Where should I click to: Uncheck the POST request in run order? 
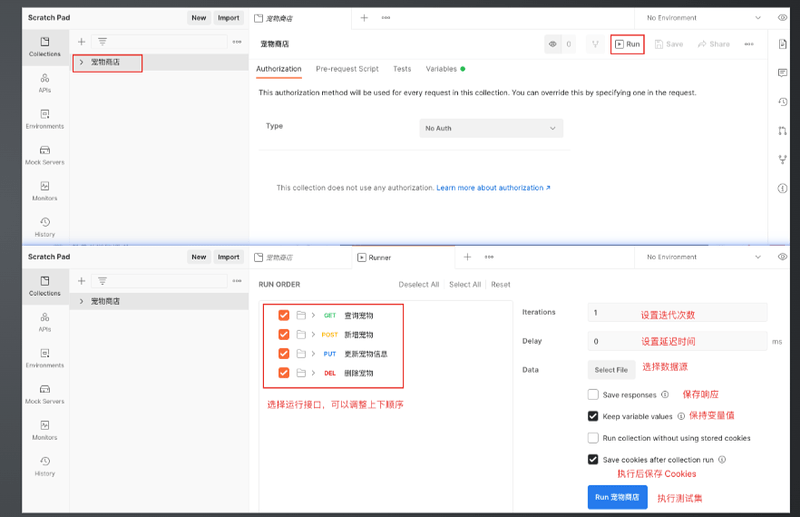[x=284, y=335]
